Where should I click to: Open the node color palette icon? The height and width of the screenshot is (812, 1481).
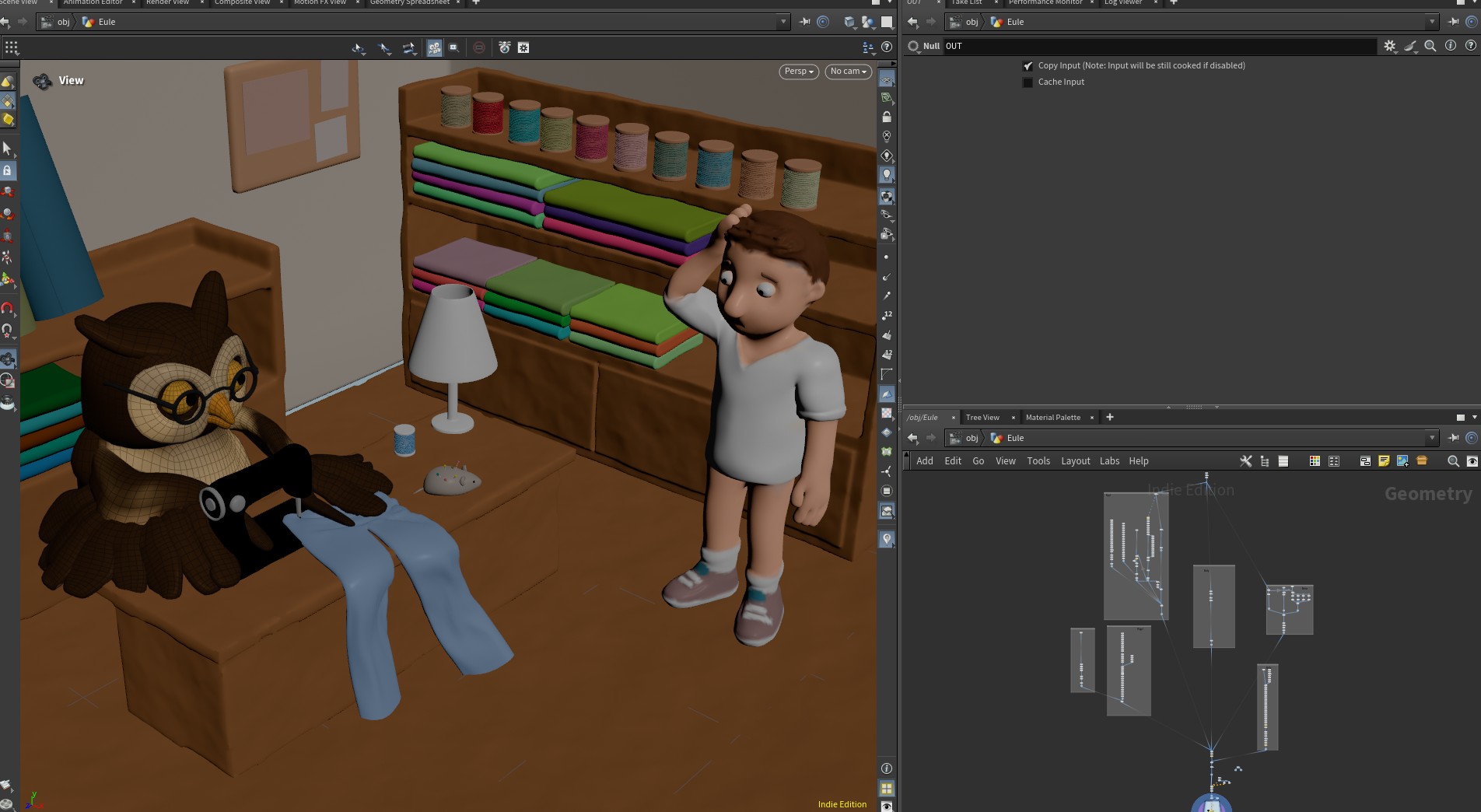coord(1315,461)
